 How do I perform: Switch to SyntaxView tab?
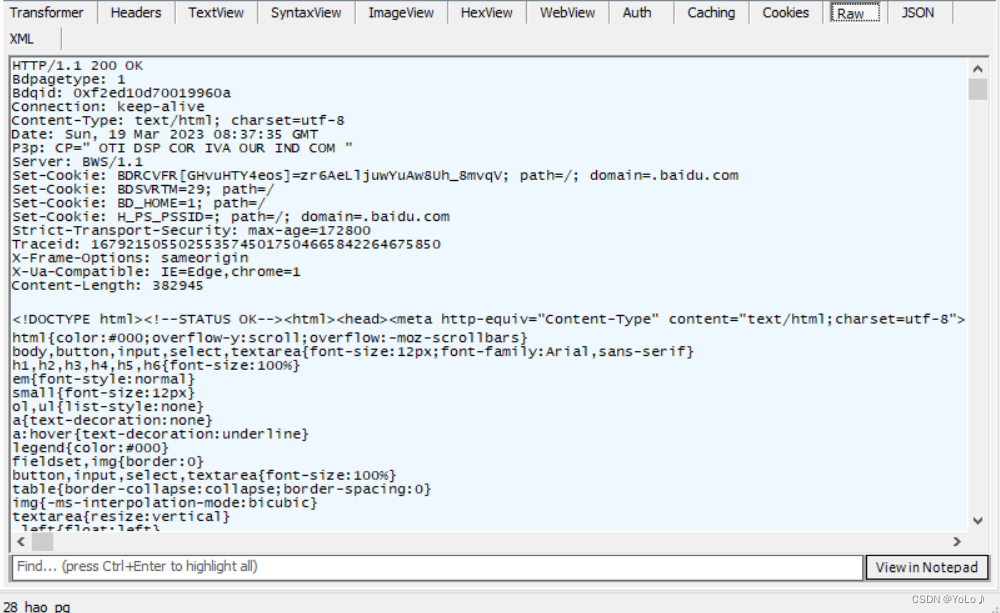(306, 13)
